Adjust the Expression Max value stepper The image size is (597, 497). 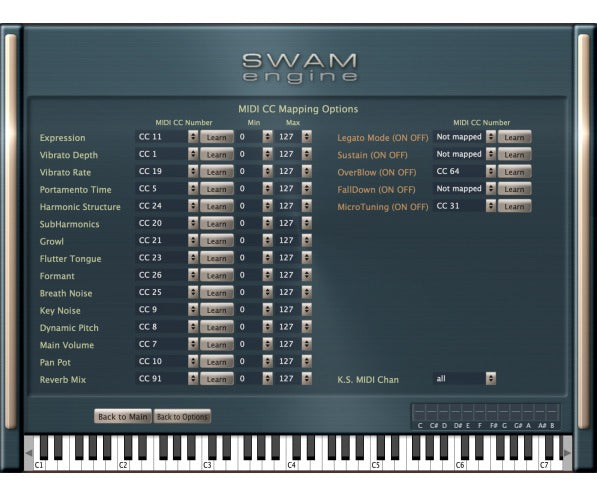(306, 137)
